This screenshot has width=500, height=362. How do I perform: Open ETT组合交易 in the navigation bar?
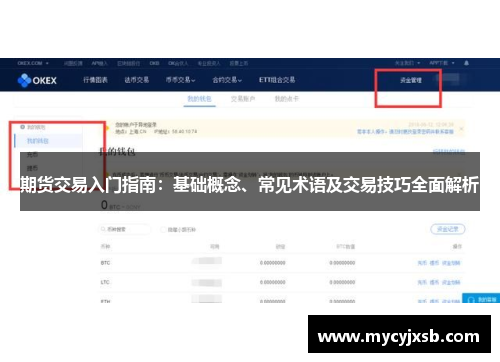coord(277,80)
